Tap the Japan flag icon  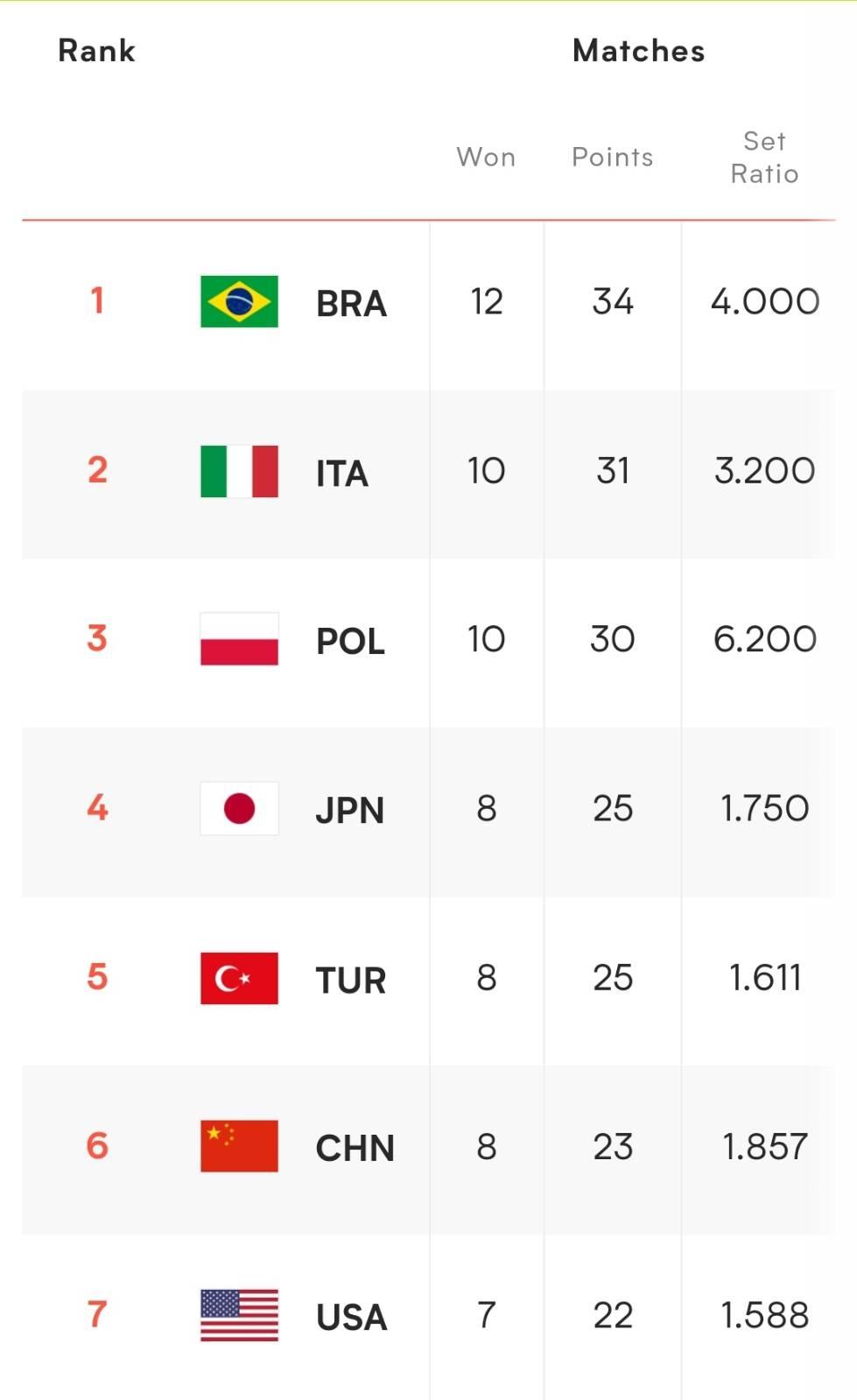(x=239, y=808)
